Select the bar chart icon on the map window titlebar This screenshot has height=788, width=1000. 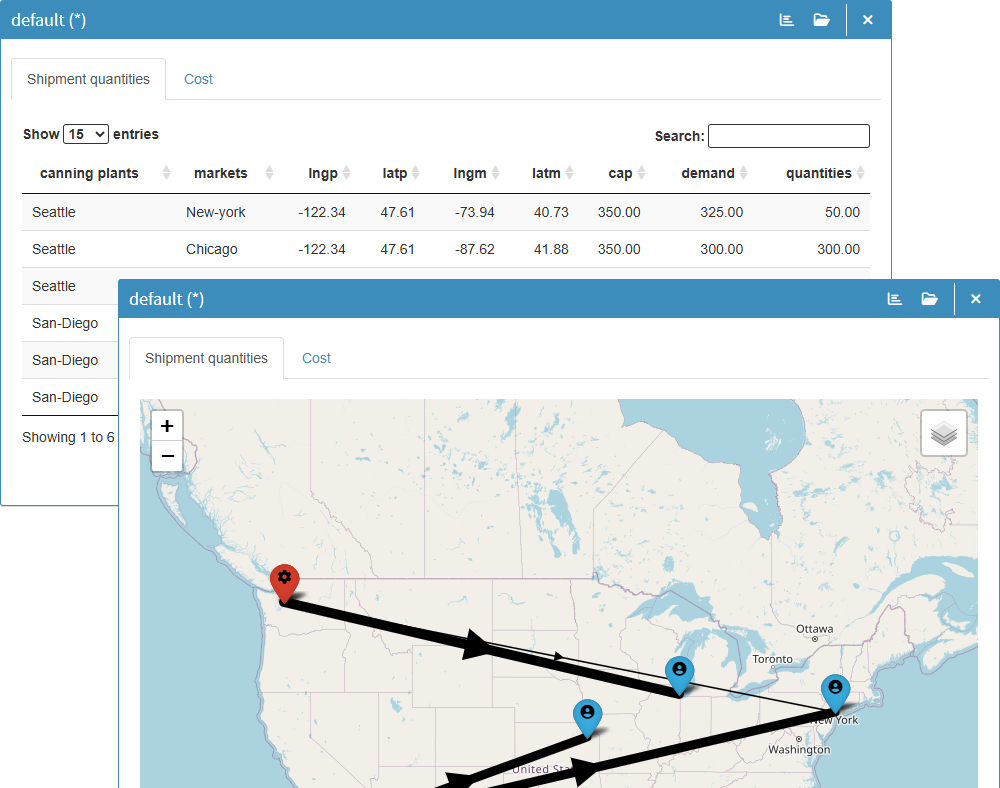point(895,298)
